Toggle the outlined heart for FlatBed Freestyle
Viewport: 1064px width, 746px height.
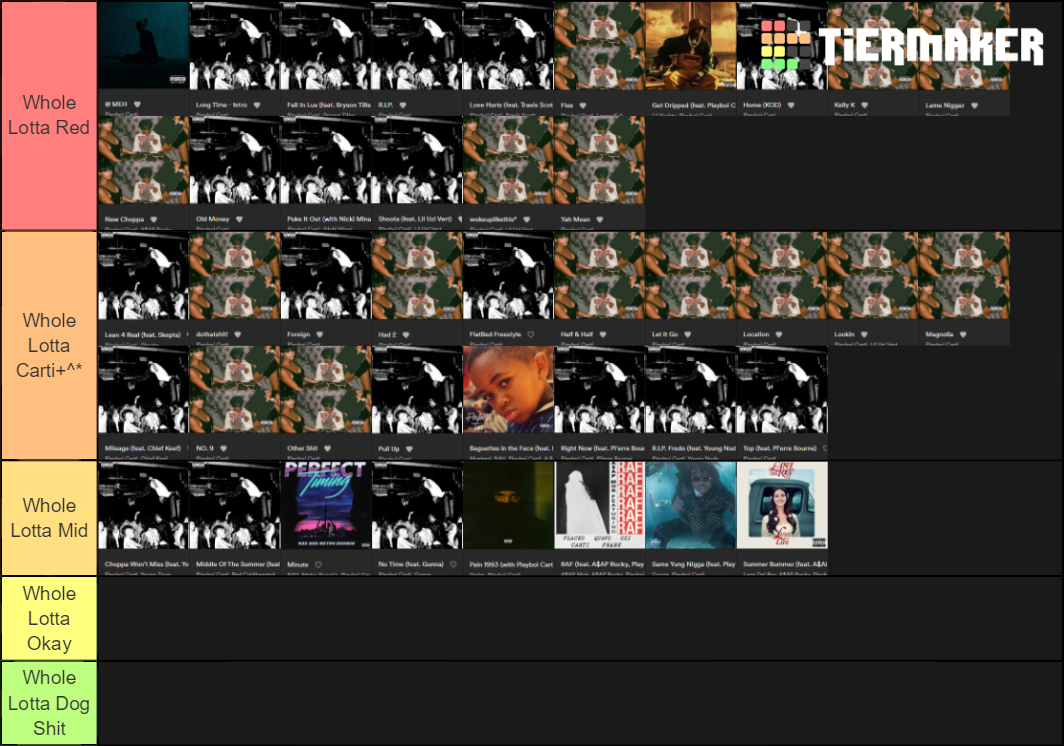531,334
